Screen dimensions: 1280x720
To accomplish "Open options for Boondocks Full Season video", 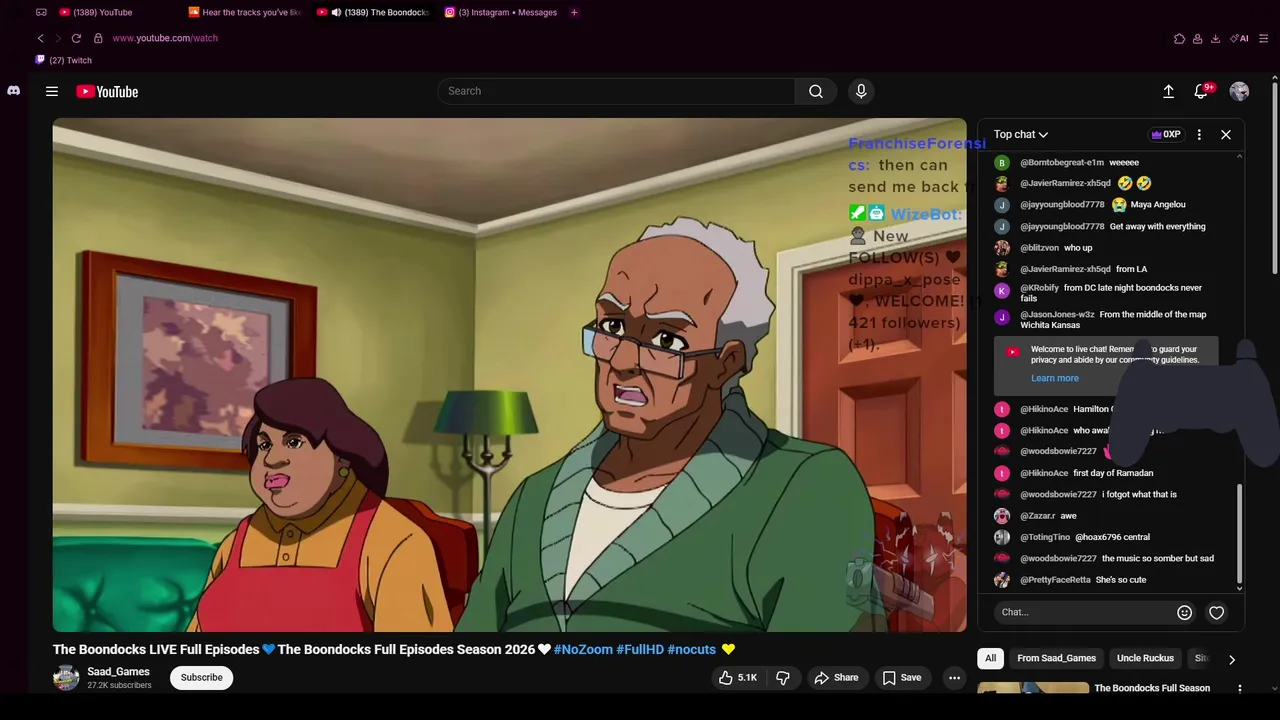I will [x=1240, y=688].
